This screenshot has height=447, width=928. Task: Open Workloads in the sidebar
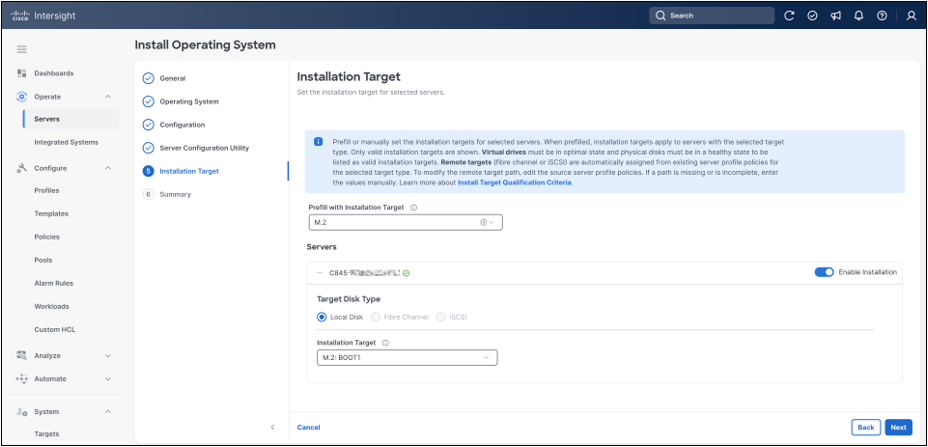(51, 306)
